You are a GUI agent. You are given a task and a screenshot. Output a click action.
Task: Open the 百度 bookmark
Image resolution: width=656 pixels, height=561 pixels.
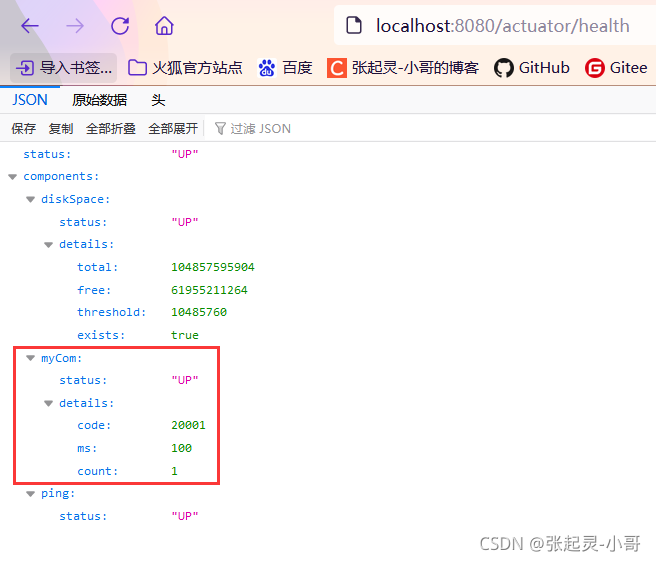coord(285,68)
